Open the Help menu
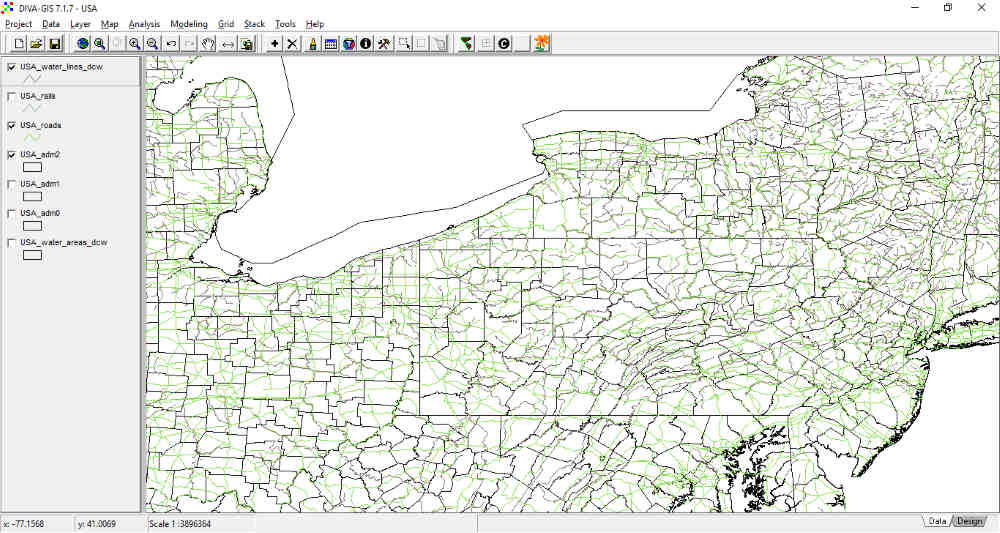 315,24
